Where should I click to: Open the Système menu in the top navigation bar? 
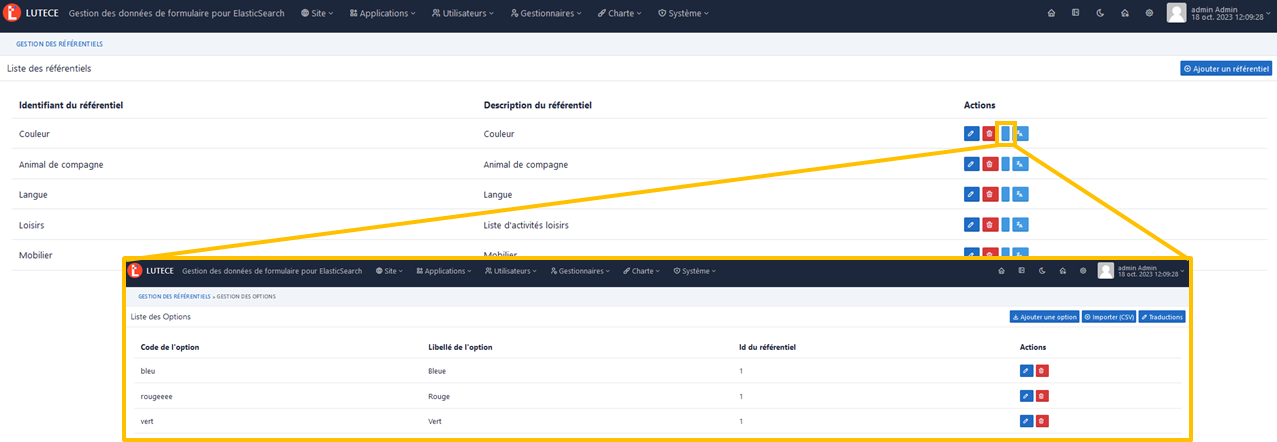(683, 14)
